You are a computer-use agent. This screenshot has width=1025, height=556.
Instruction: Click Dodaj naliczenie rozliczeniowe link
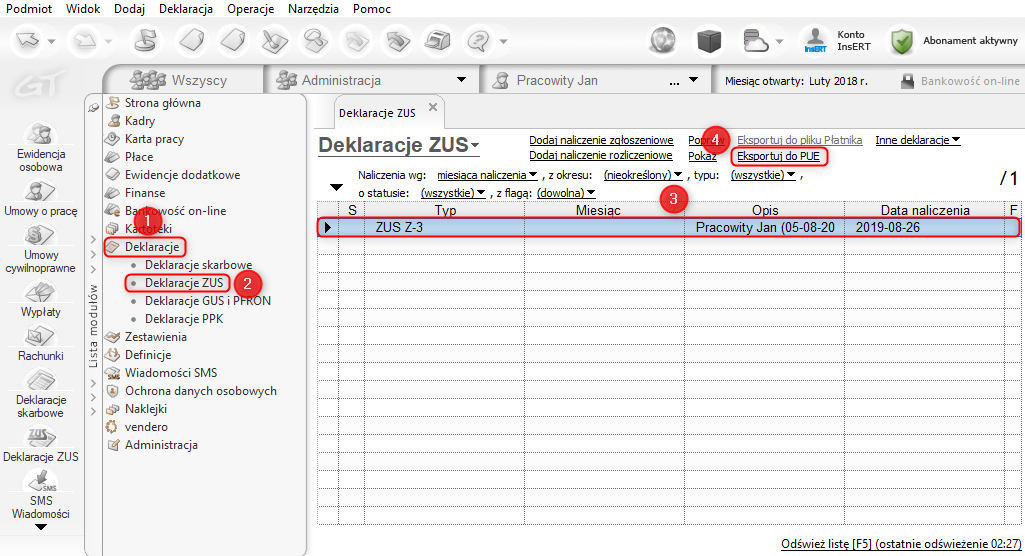tap(601, 155)
